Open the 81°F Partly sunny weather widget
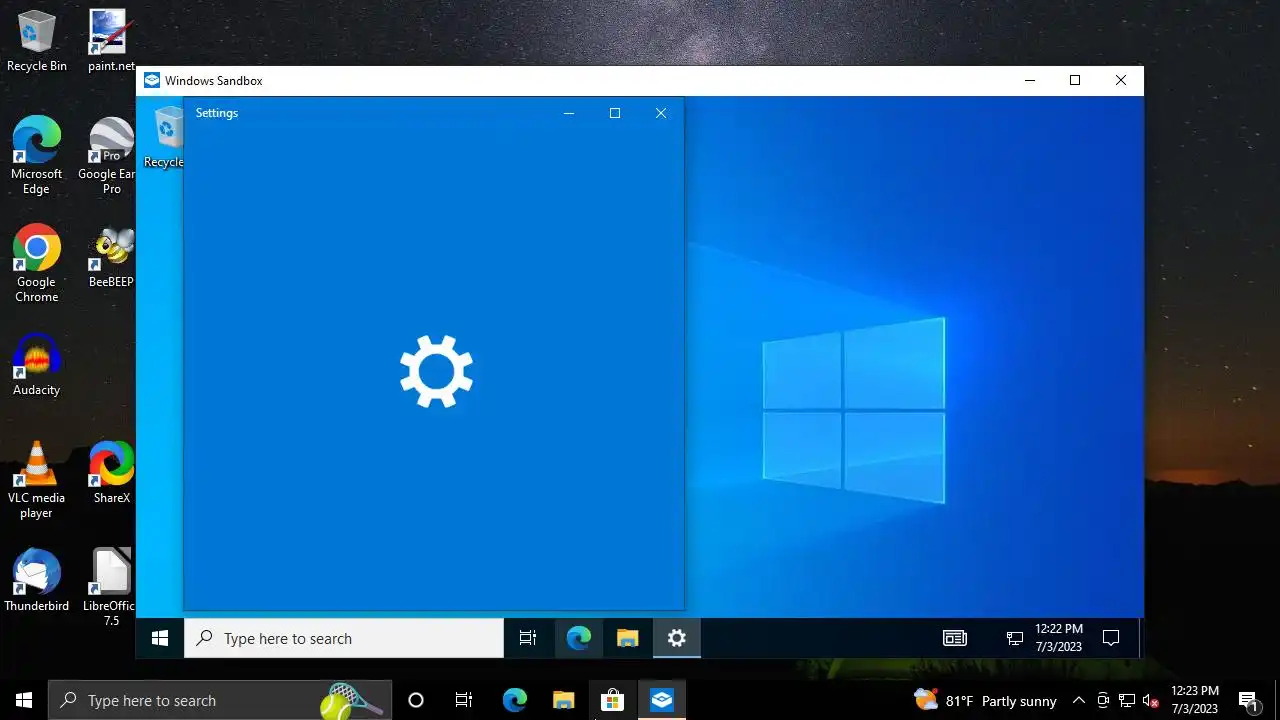 pos(985,700)
